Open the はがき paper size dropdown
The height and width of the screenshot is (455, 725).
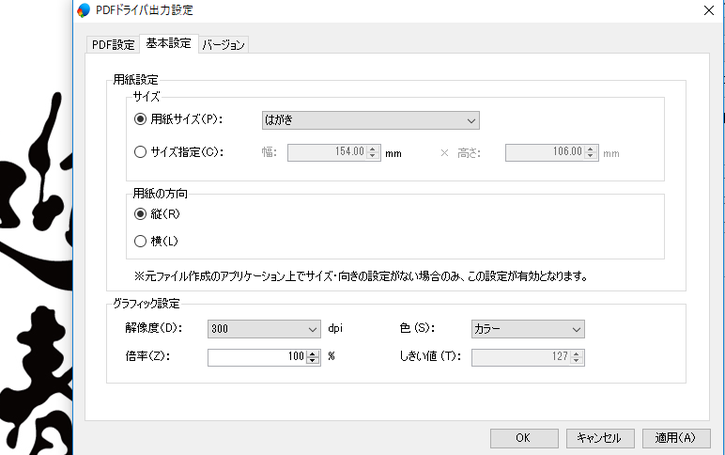tap(370, 120)
